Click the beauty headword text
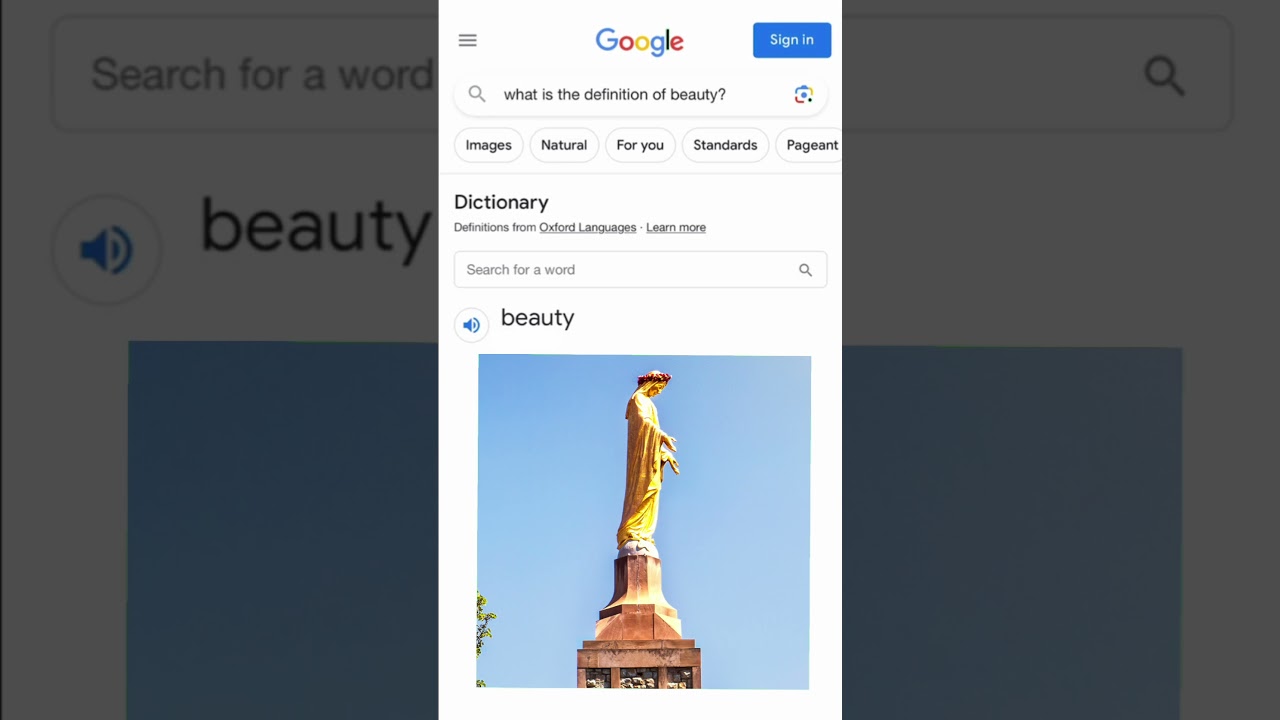The height and width of the screenshot is (720, 1280). click(x=538, y=319)
